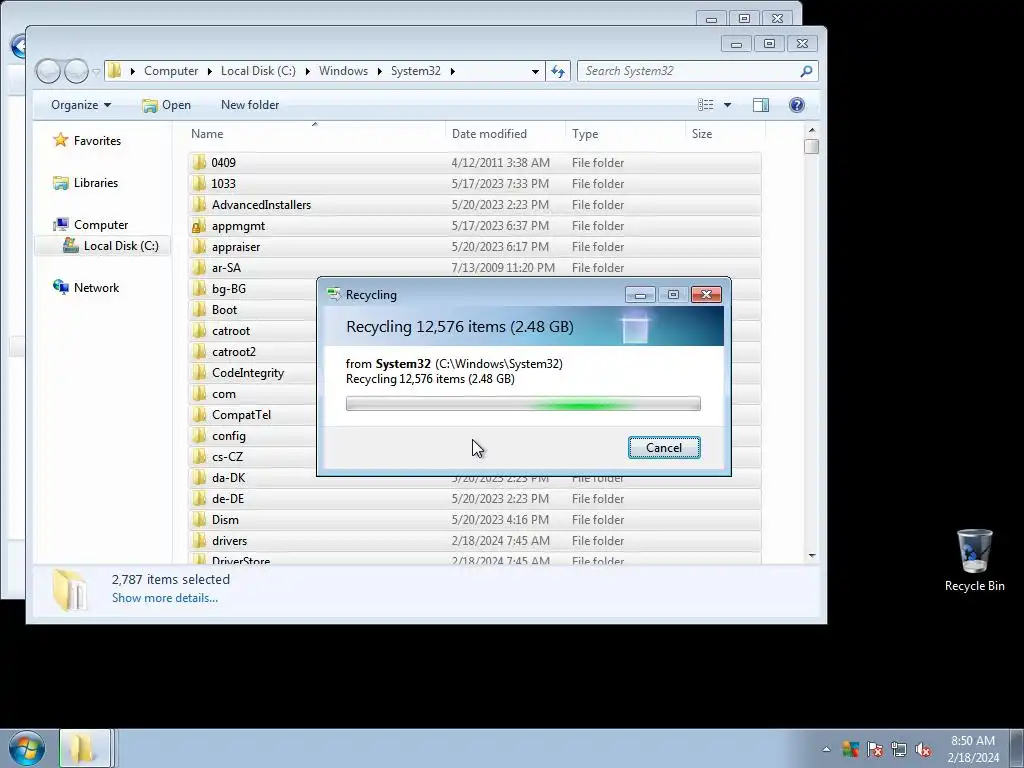
Task: Click the Refresh button beside address bar
Action: pos(558,71)
